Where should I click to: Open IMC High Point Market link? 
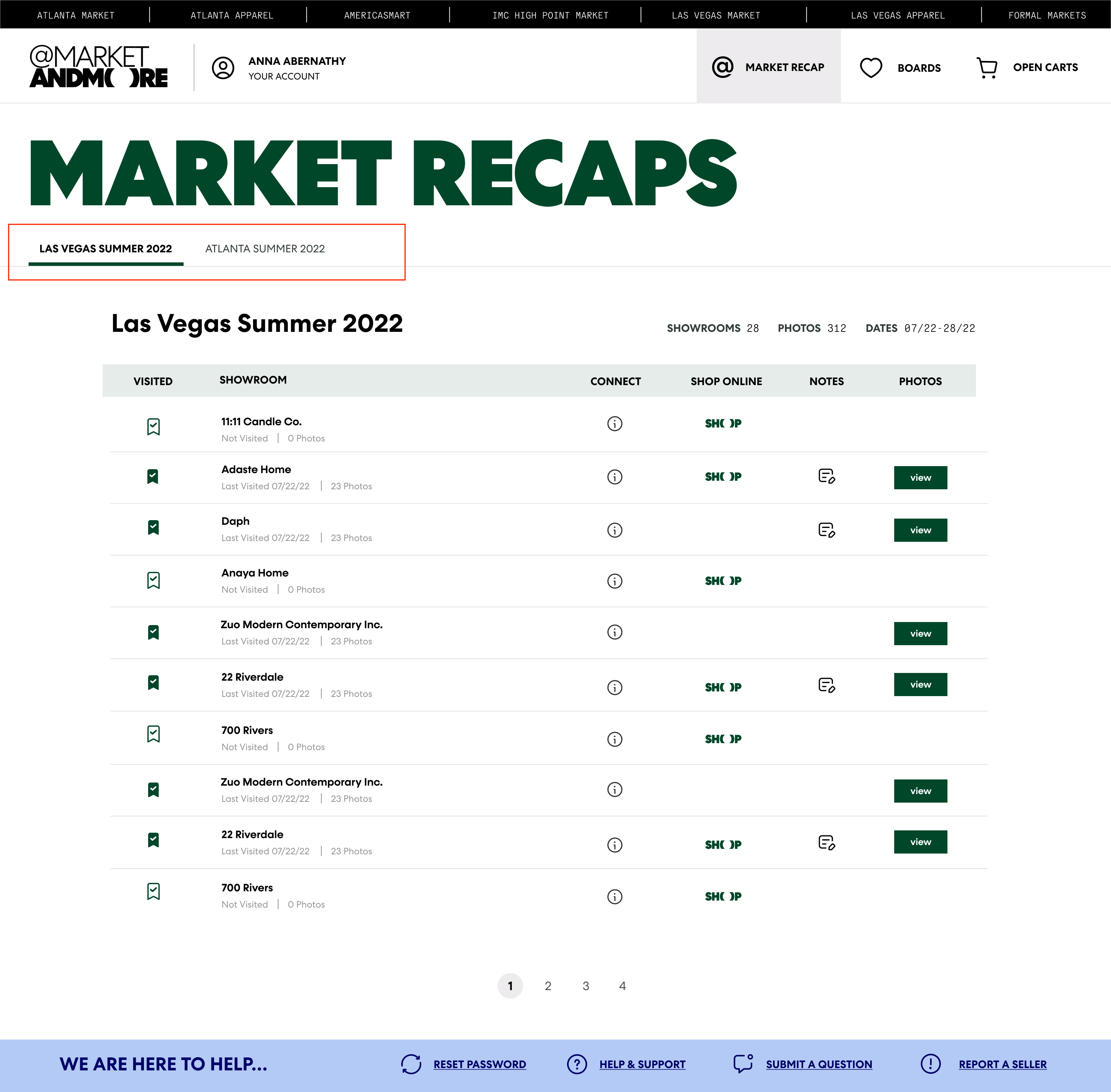pos(550,15)
